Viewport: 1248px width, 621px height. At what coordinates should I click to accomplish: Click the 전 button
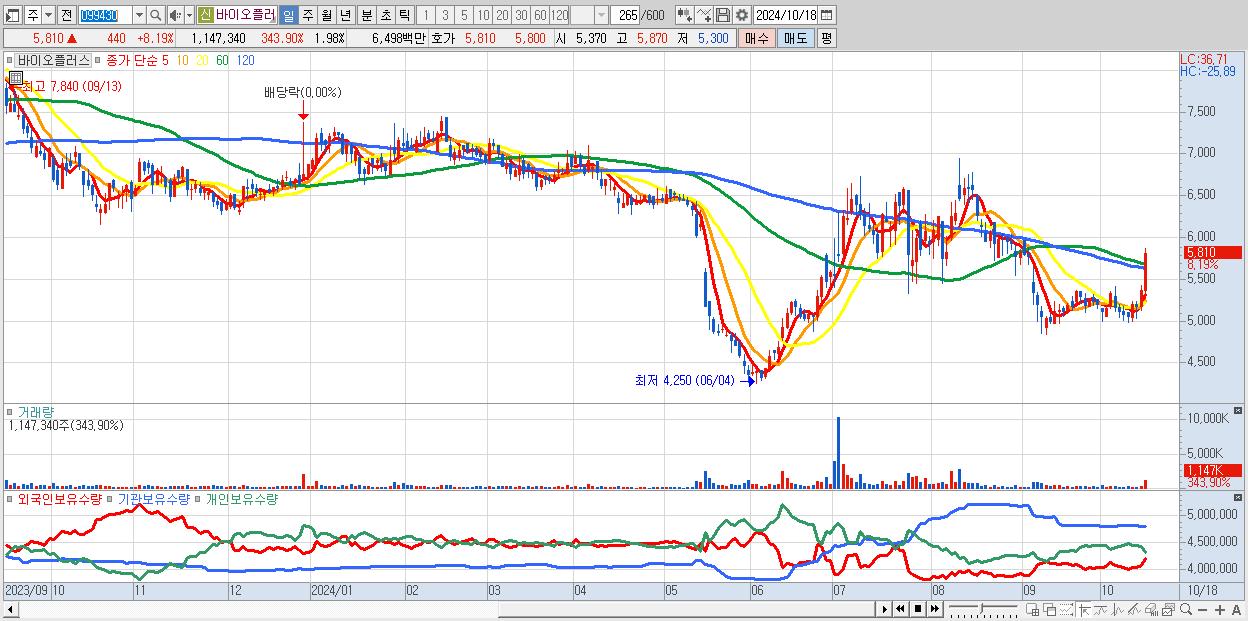(x=66, y=15)
